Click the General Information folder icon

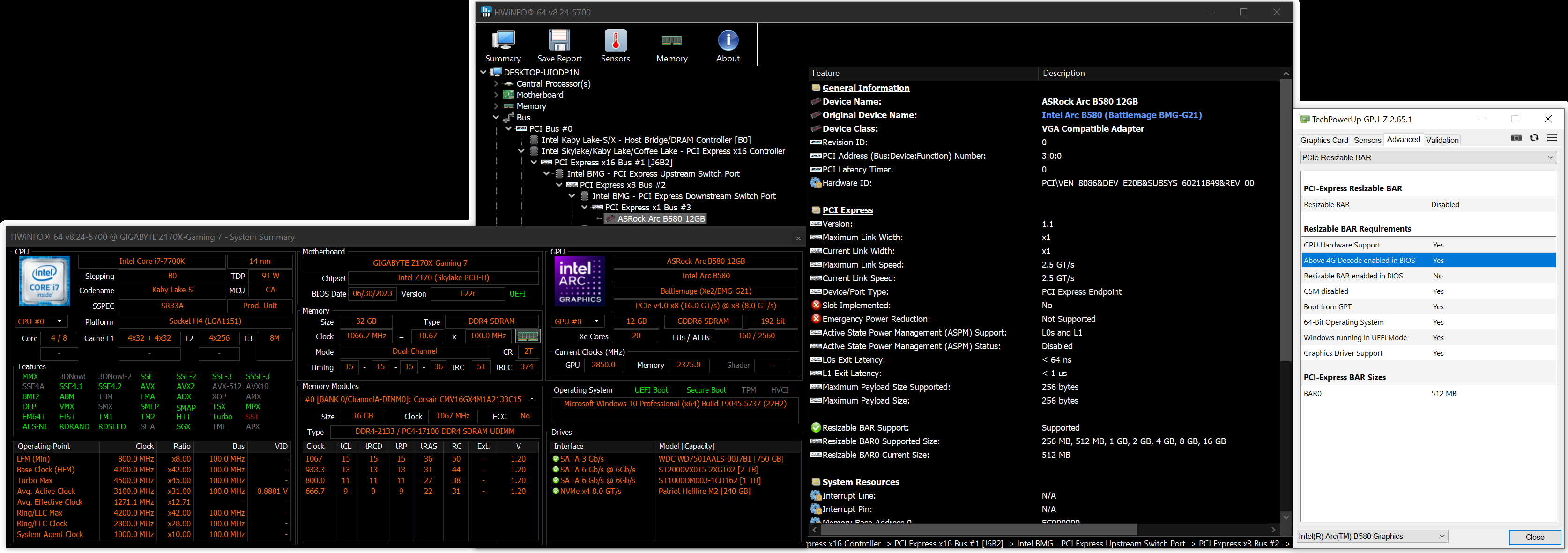[816, 88]
